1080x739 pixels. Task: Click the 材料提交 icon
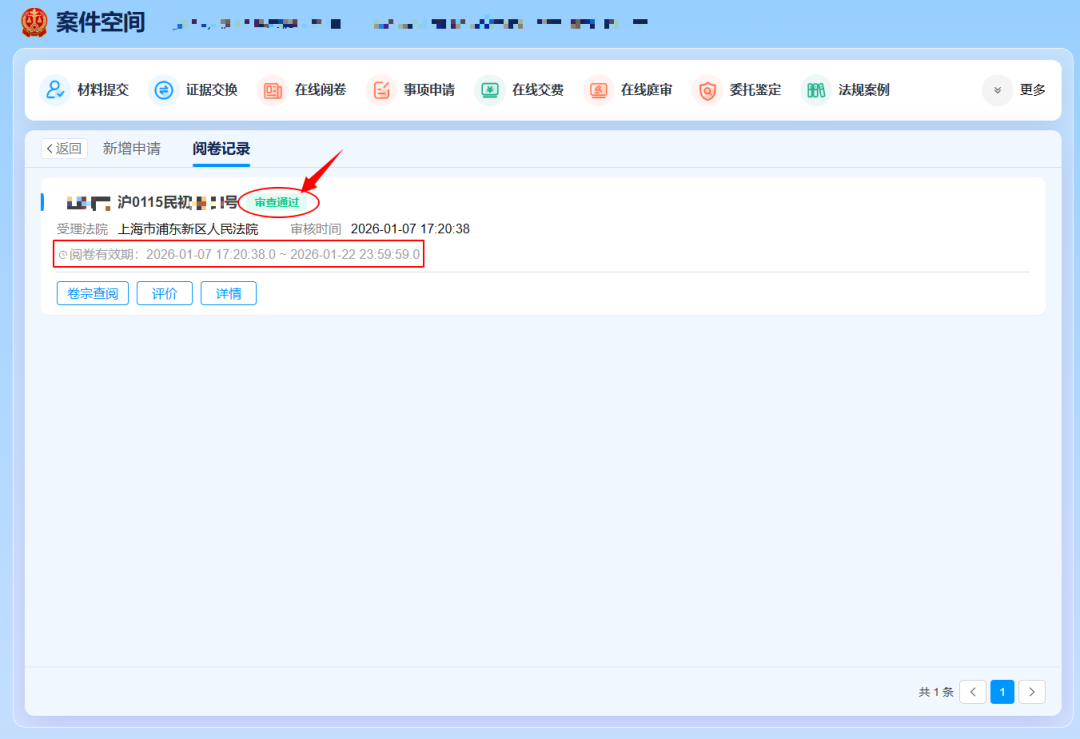click(x=55, y=90)
